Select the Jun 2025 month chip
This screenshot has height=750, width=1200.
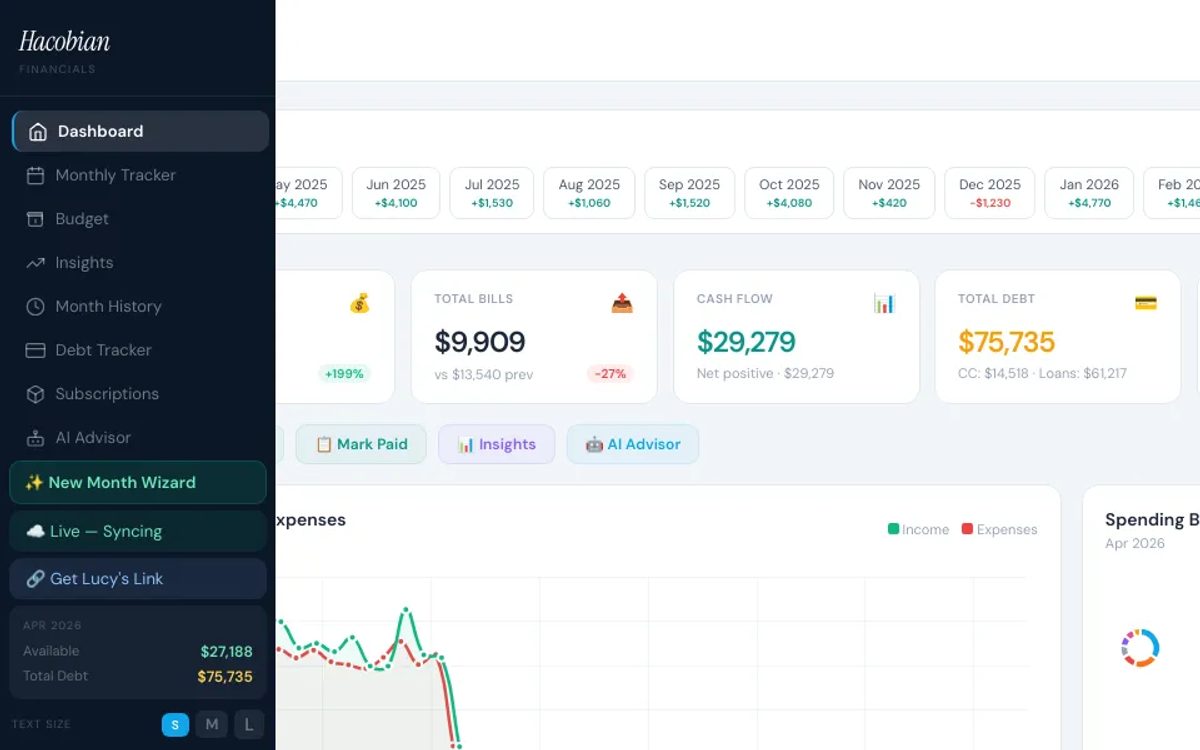(x=396, y=193)
